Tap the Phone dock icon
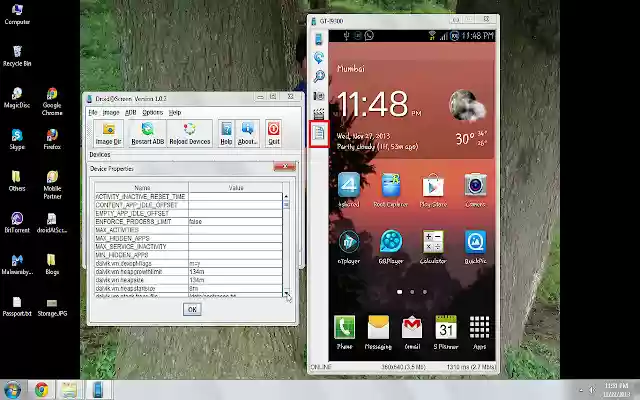 [344, 332]
